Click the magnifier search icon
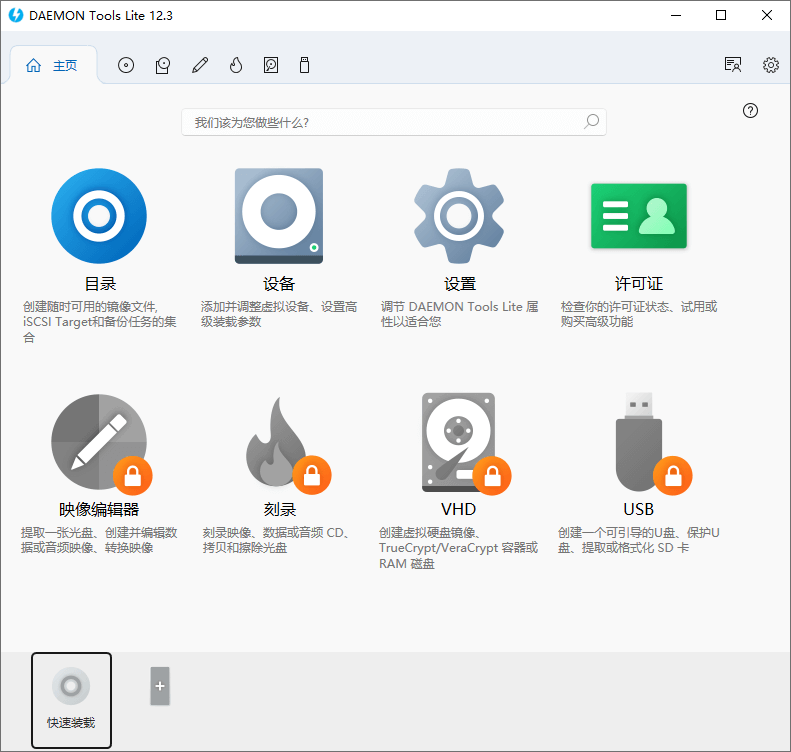 tap(591, 122)
